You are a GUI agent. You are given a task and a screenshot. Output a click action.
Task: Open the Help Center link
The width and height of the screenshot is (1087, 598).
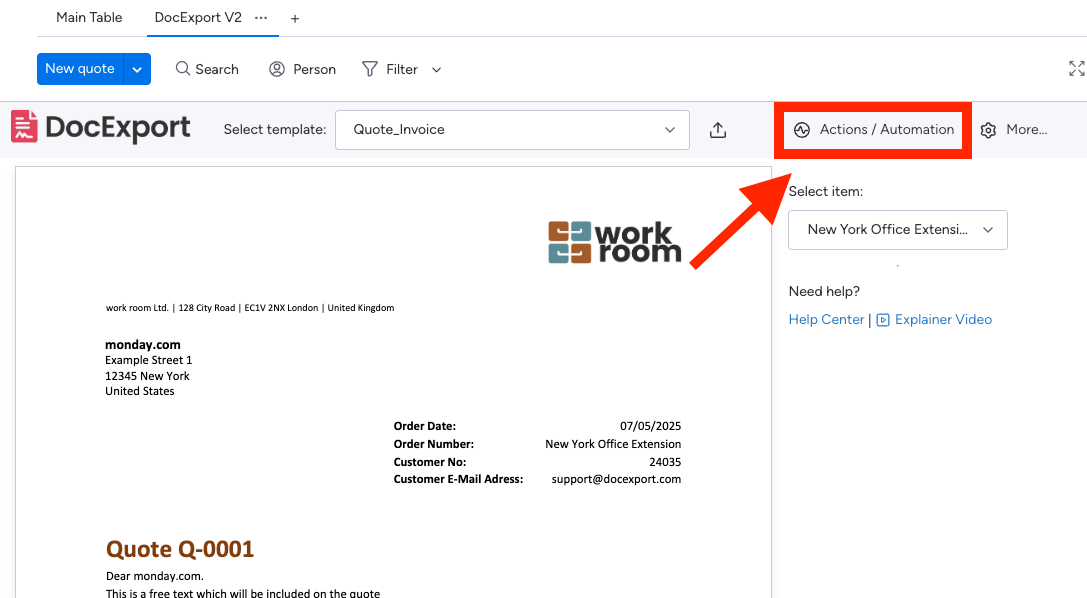(x=826, y=319)
